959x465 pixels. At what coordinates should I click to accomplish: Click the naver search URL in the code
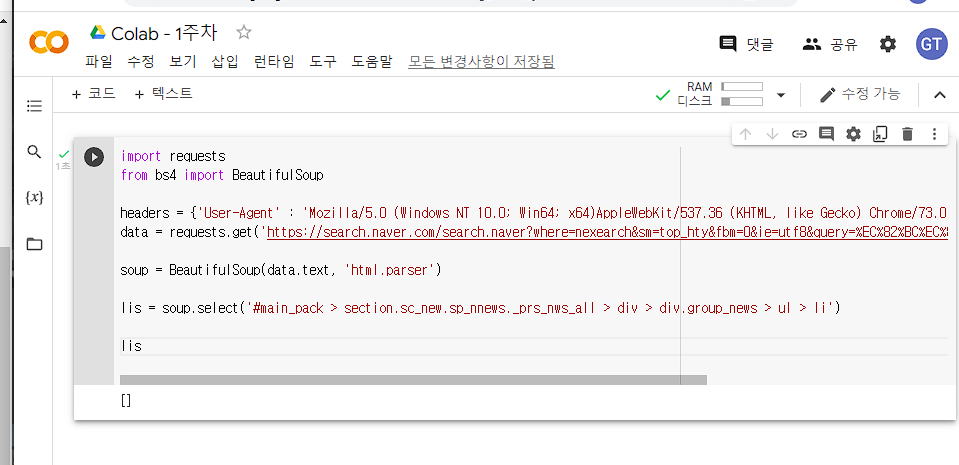pyautogui.click(x=608, y=232)
